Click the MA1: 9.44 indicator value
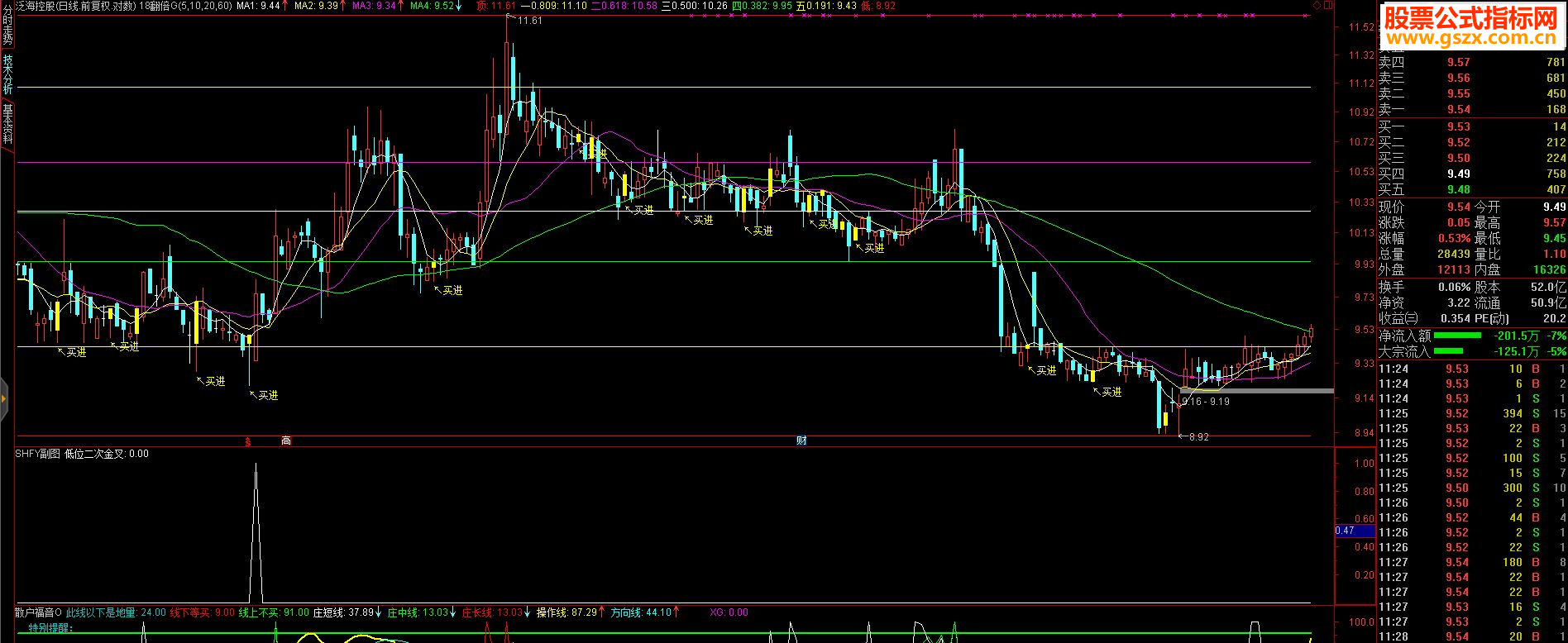This screenshot has height=643, width=1568. (258, 6)
